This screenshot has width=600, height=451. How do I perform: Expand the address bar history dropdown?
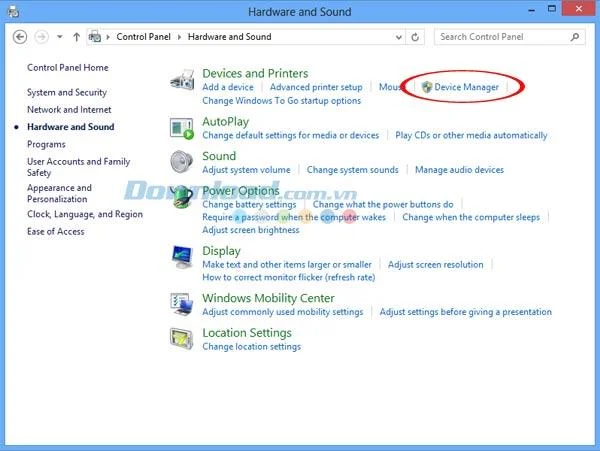pos(399,37)
